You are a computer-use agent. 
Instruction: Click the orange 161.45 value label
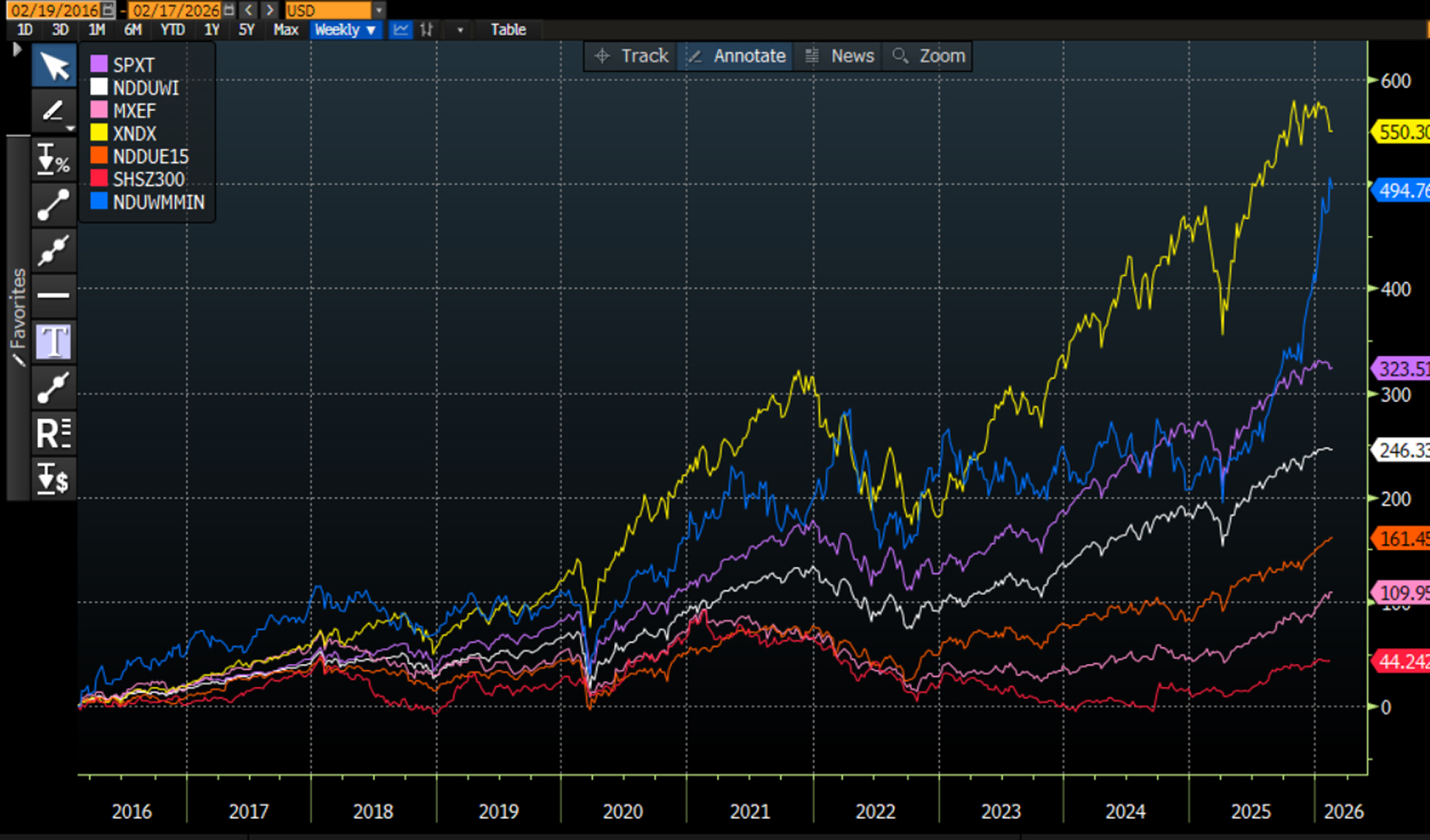1402,538
